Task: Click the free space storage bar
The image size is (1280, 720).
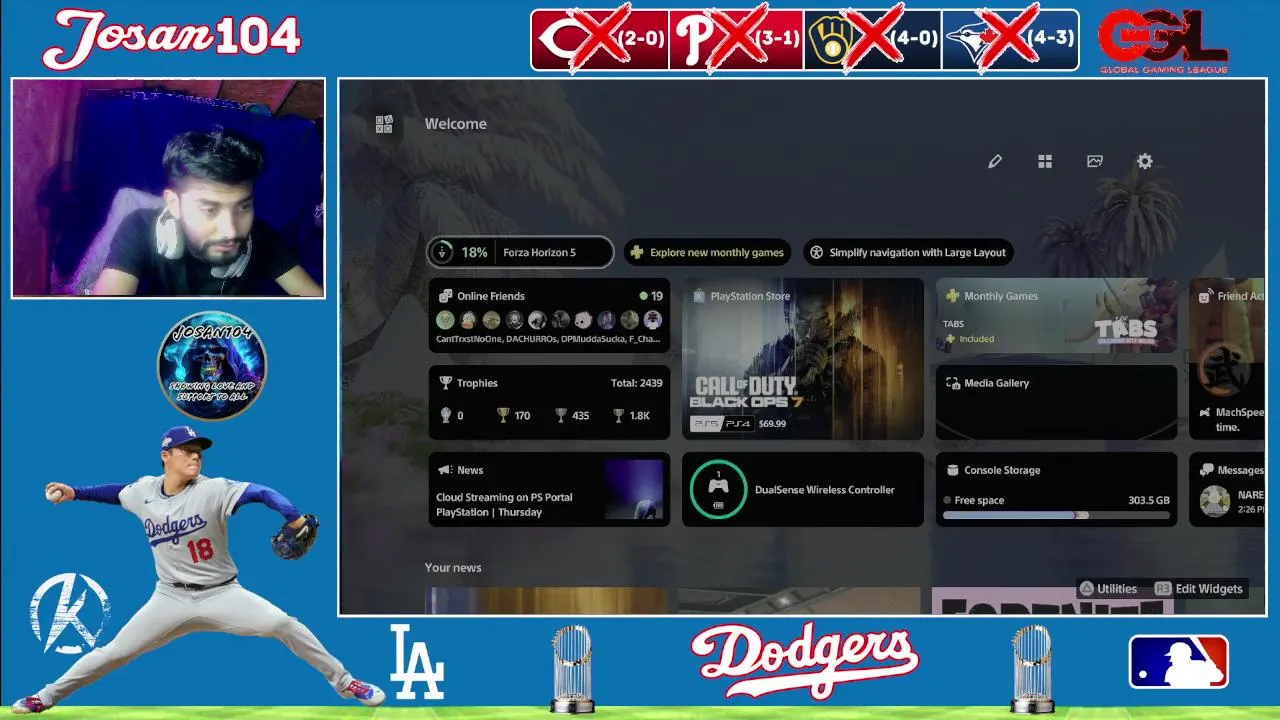Action: tap(1056, 515)
